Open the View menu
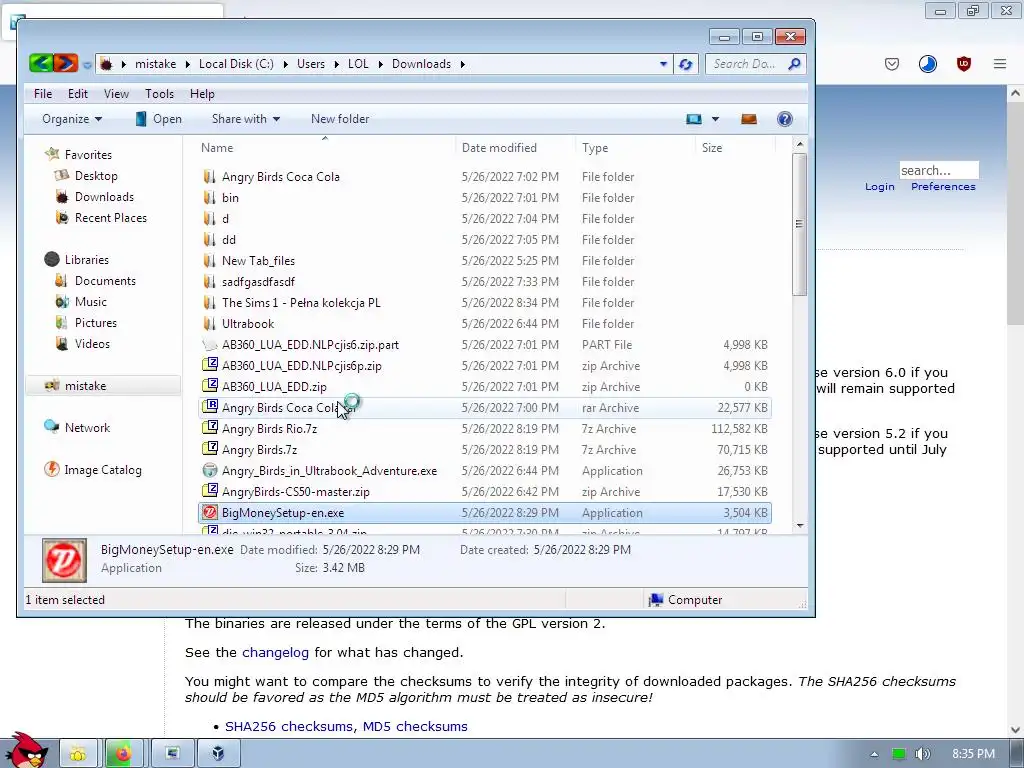The image size is (1024, 768). click(x=116, y=93)
